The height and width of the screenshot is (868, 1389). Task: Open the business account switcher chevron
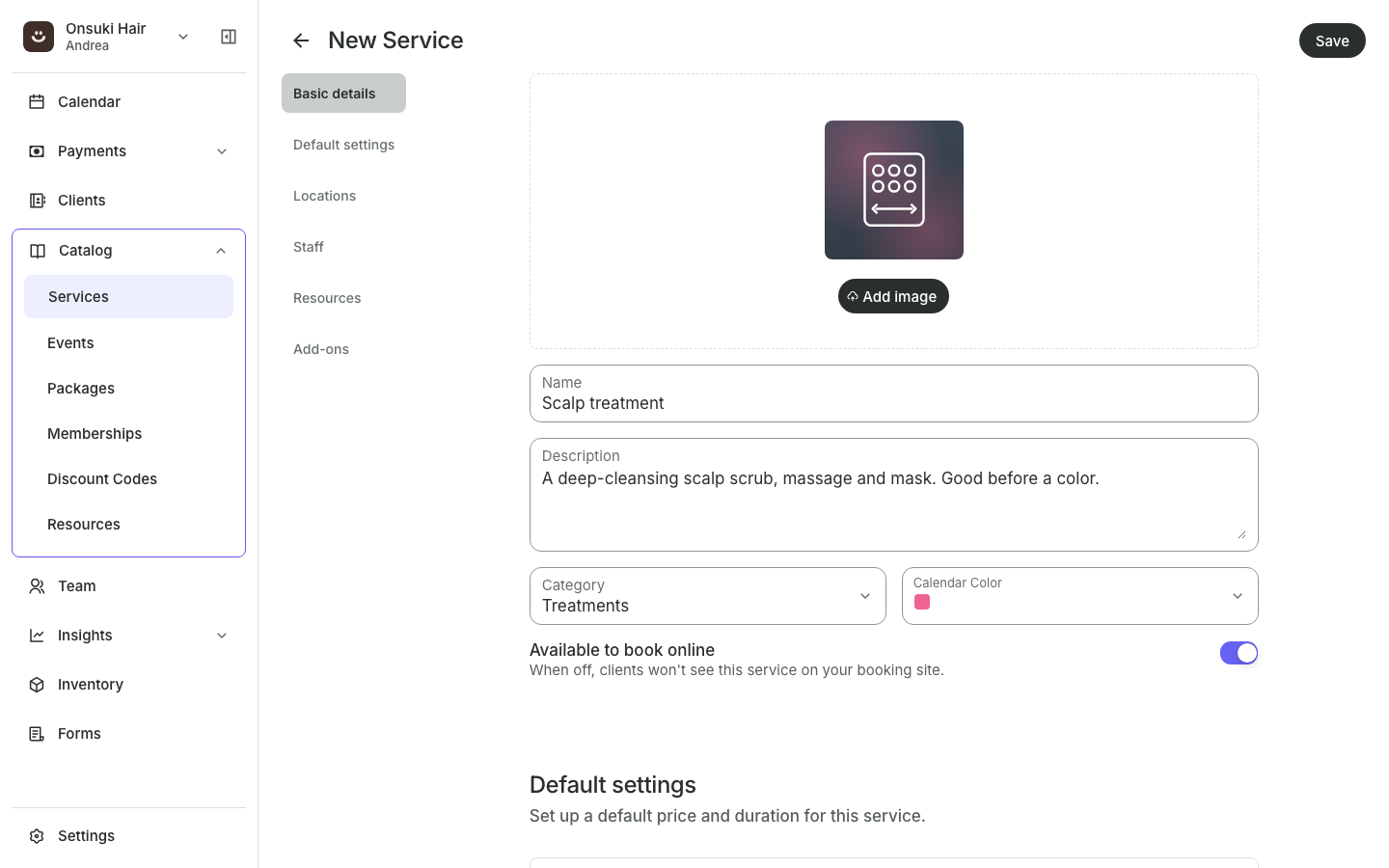(x=183, y=37)
